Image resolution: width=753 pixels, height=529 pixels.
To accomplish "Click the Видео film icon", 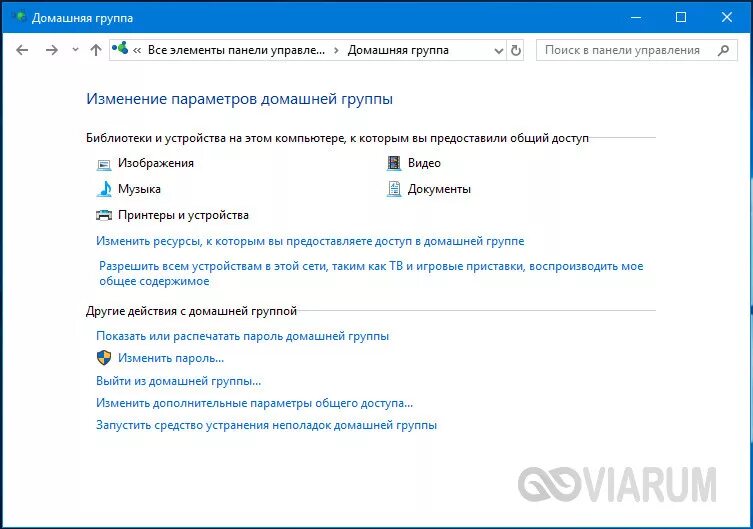I will pos(394,163).
